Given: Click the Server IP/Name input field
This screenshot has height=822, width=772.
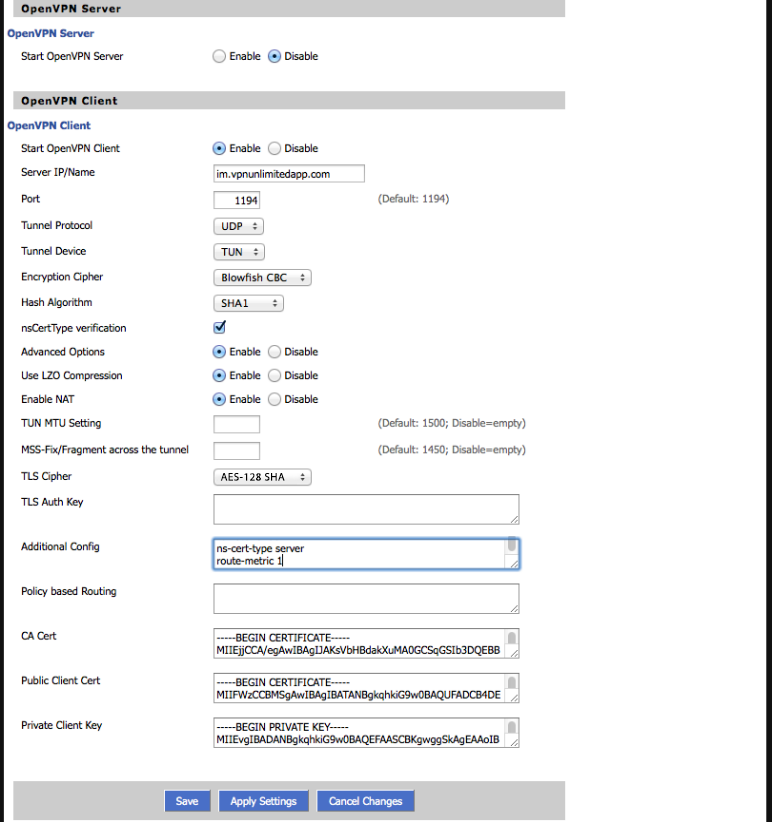Looking at the screenshot, I should pyautogui.click(x=289, y=174).
